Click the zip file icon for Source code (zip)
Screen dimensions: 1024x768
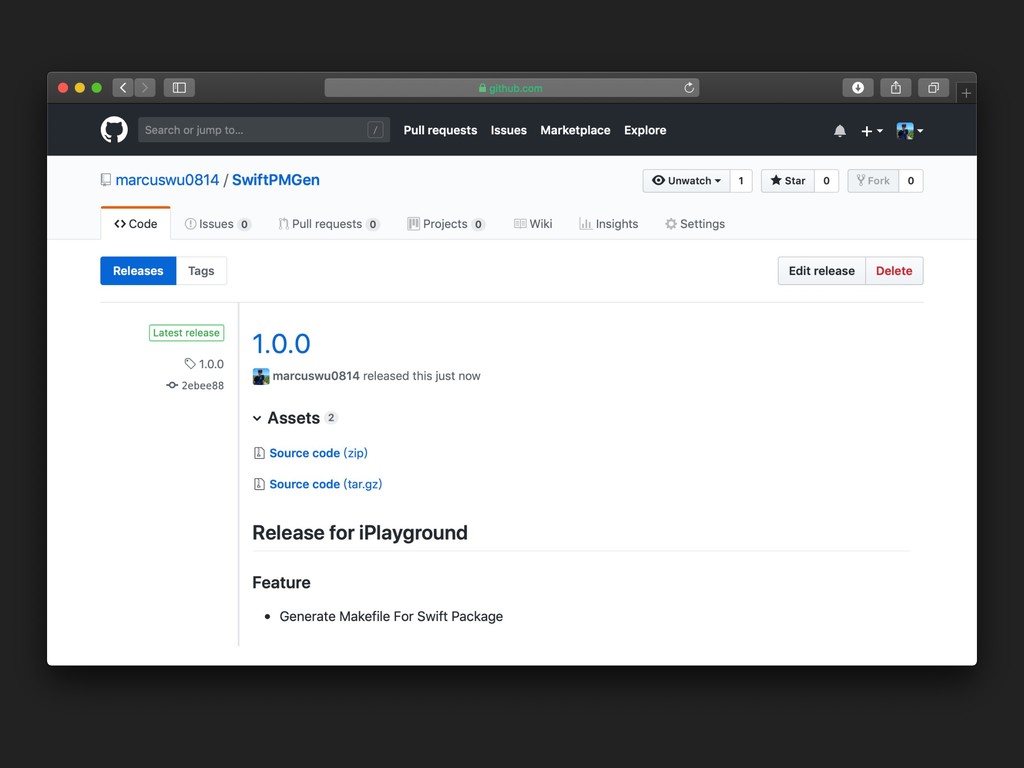[x=259, y=453]
